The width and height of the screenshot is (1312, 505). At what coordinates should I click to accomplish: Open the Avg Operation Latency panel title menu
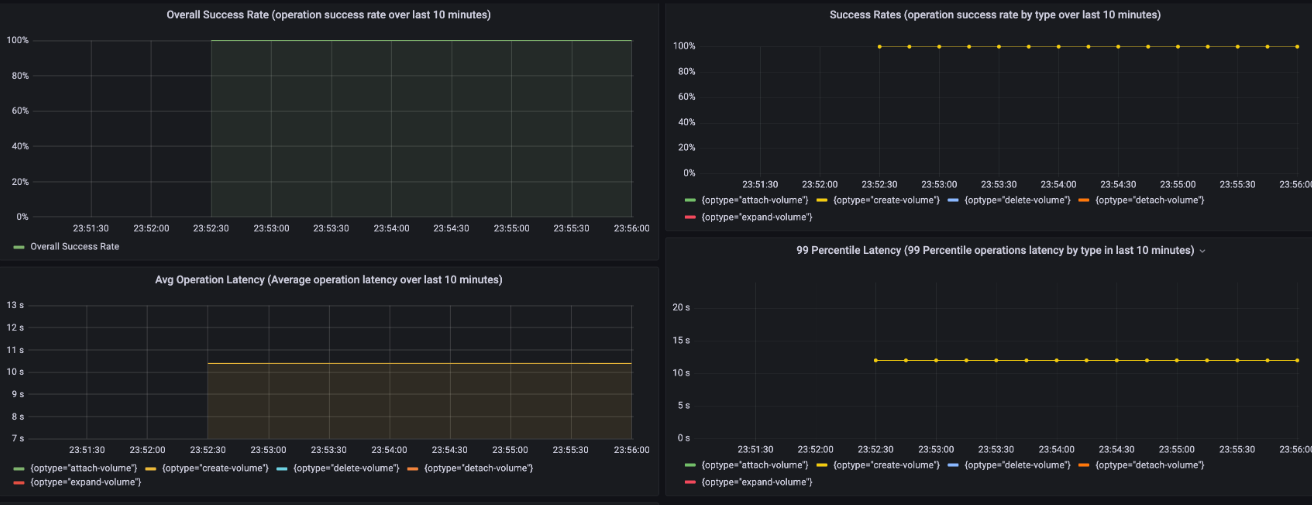[x=327, y=280]
